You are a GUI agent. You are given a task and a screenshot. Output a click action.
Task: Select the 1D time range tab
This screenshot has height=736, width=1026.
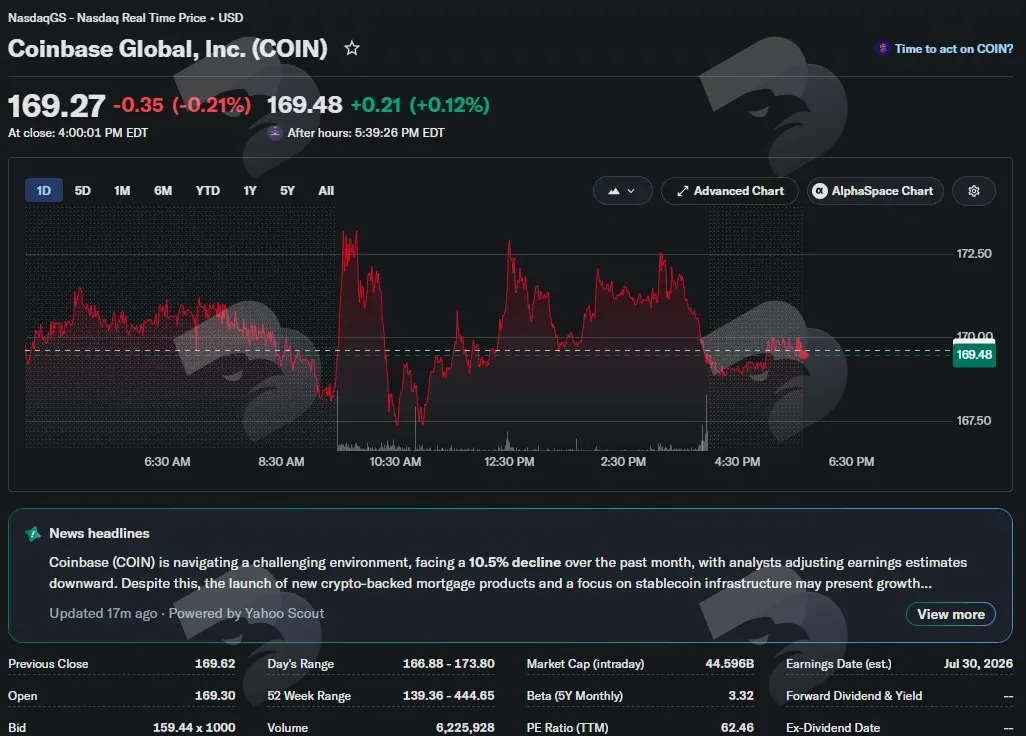(44, 190)
